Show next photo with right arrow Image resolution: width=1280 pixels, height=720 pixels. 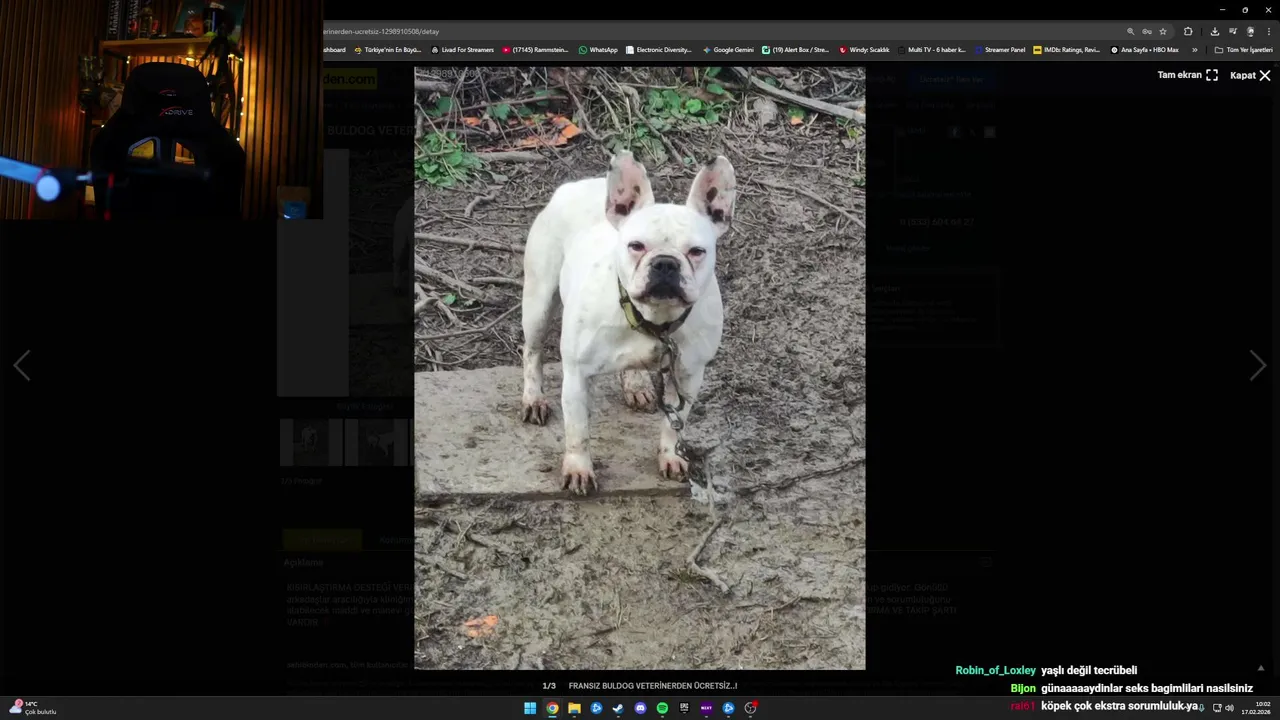(1257, 366)
